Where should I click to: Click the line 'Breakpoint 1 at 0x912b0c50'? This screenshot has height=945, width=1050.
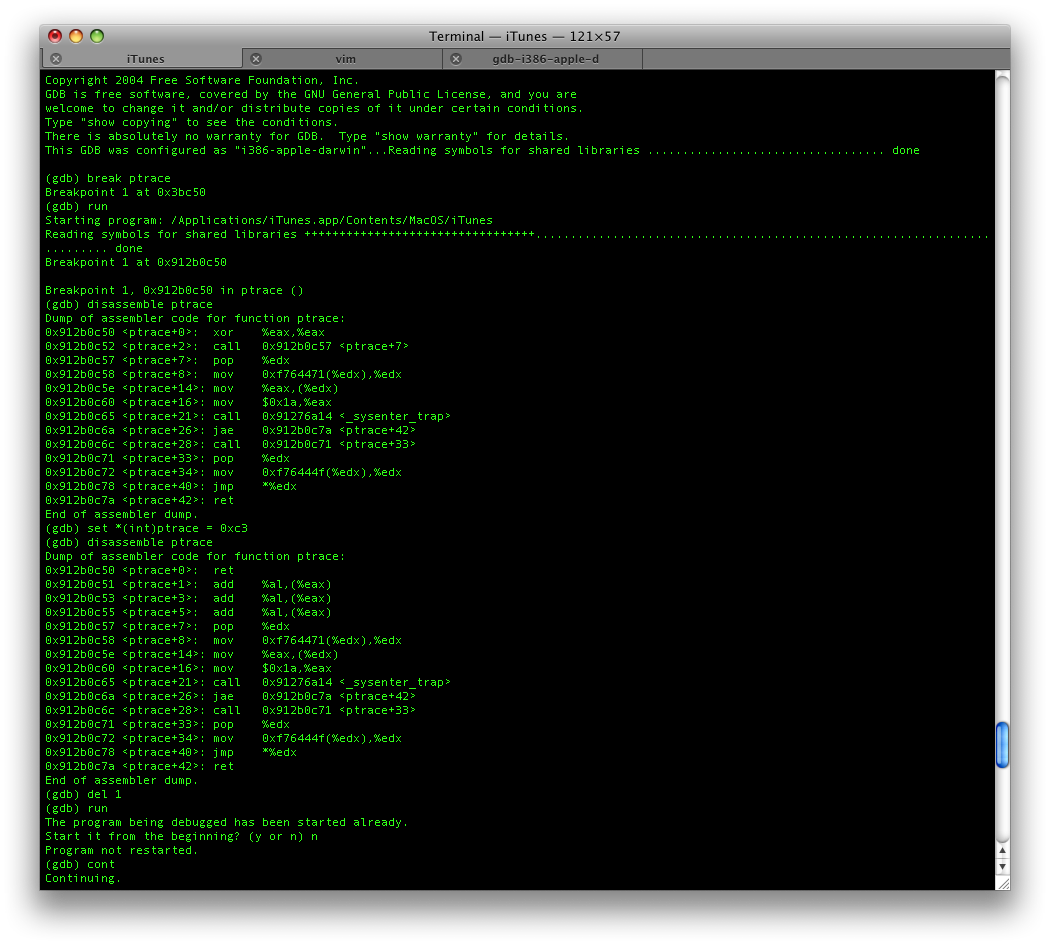(x=136, y=263)
